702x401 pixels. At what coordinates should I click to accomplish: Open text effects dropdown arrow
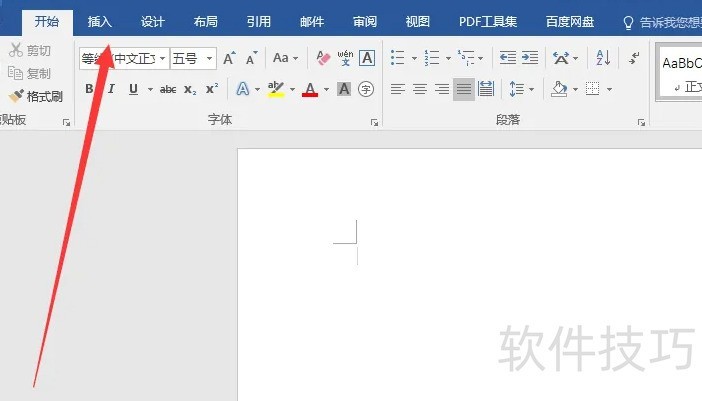click(x=257, y=90)
